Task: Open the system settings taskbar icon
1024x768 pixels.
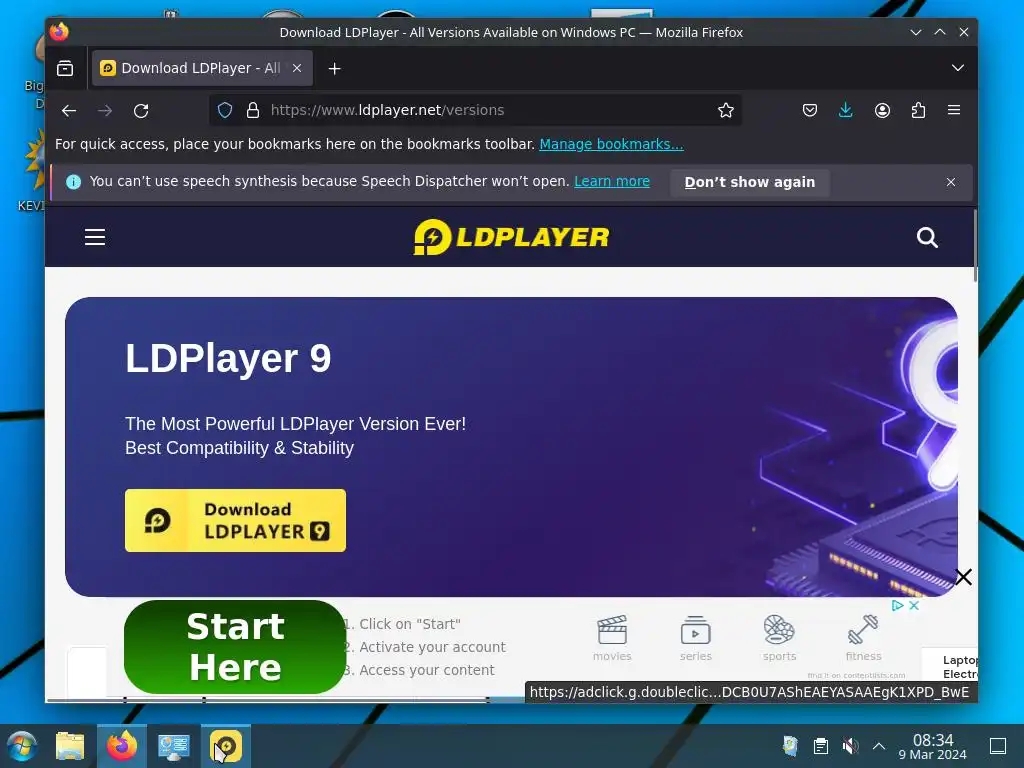Action: point(174,746)
